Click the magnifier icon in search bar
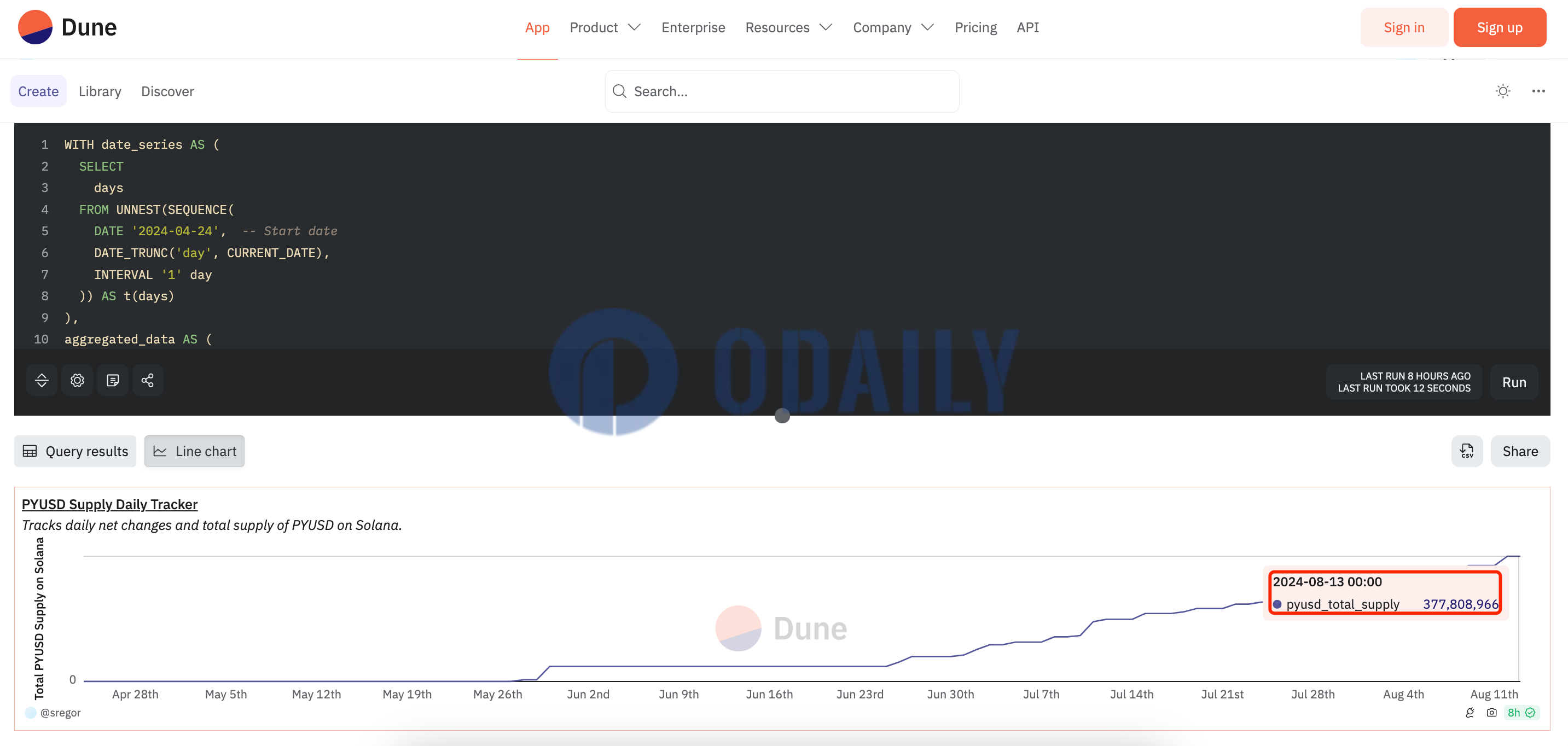Screen dimensions: 1568x746 coord(619,91)
